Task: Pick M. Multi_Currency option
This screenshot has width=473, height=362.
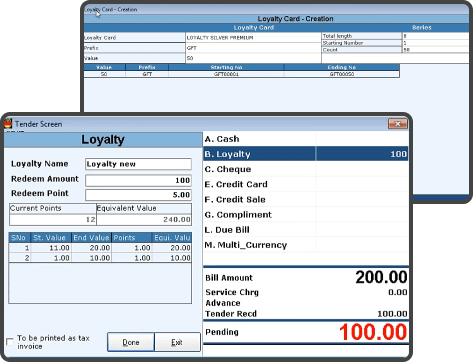Action: click(x=306, y=245)
